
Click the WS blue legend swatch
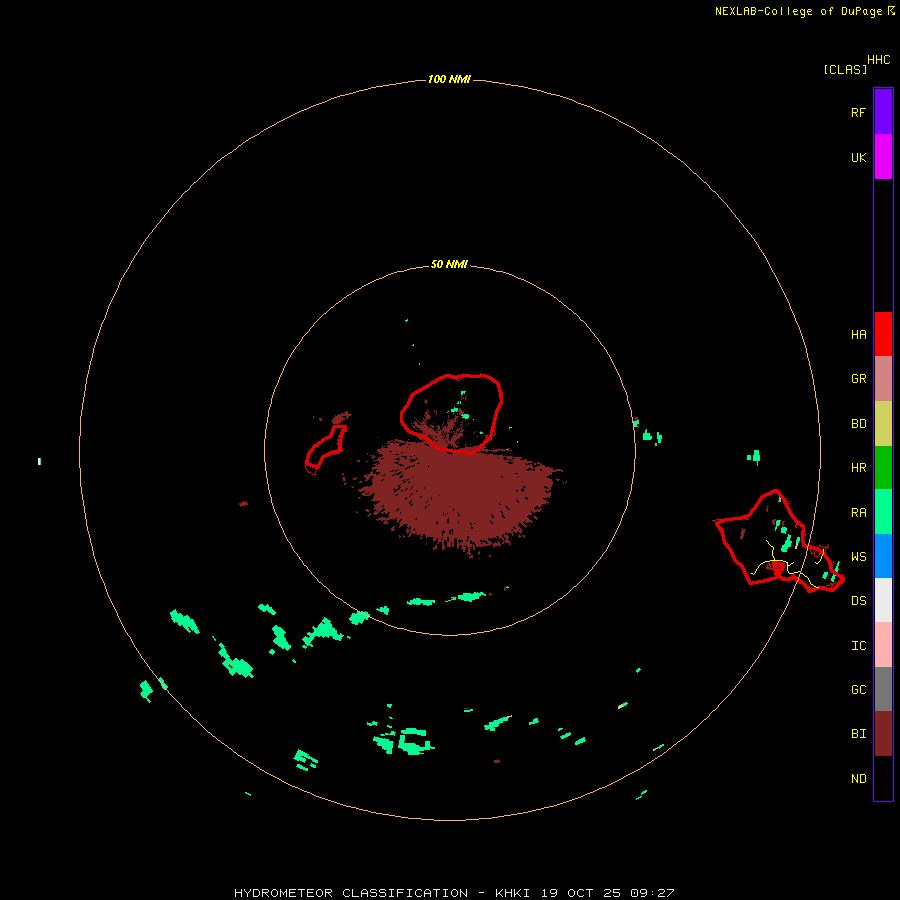coord(883,556)
